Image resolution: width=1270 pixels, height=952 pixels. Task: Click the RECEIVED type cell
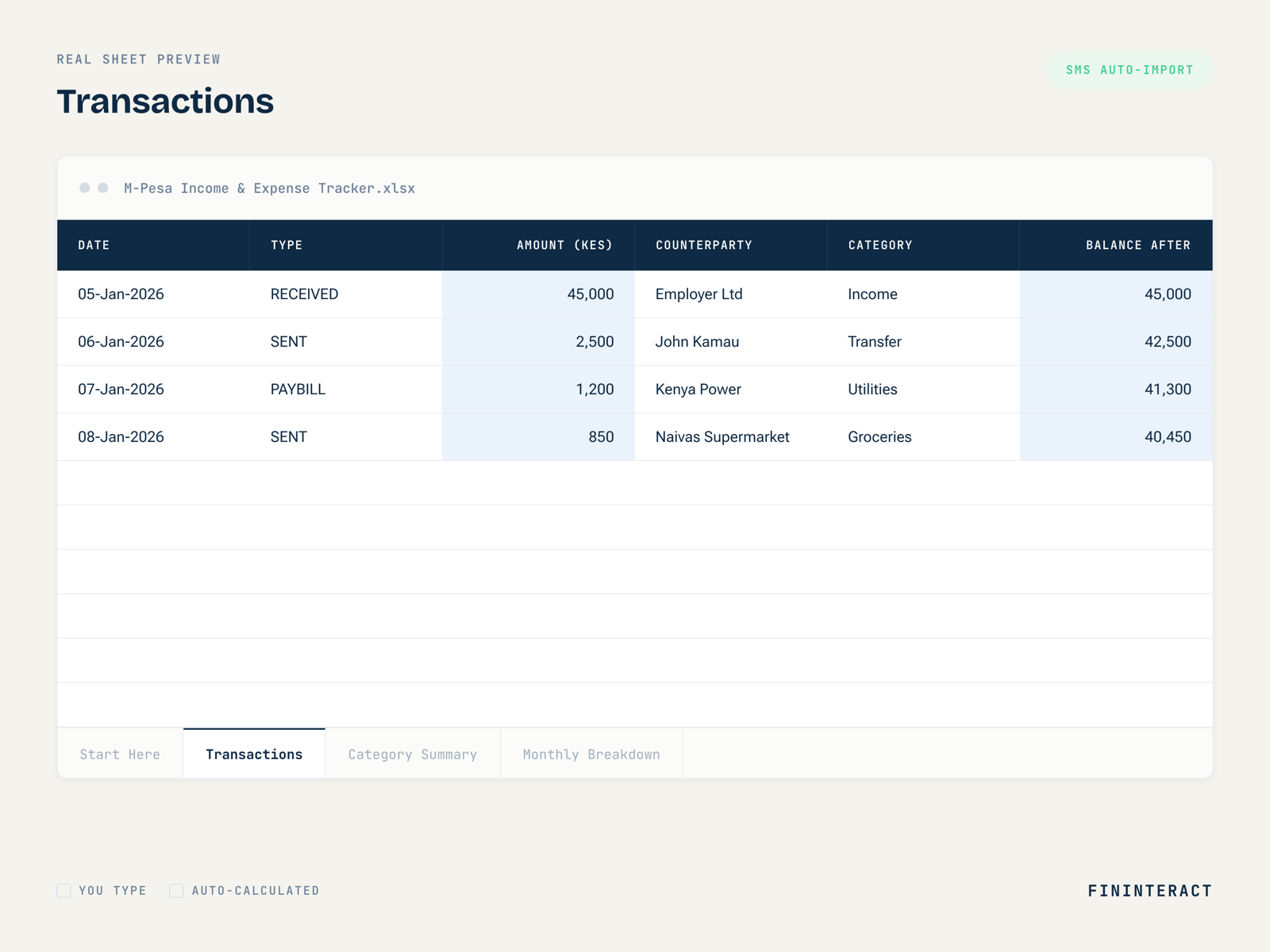346,294
